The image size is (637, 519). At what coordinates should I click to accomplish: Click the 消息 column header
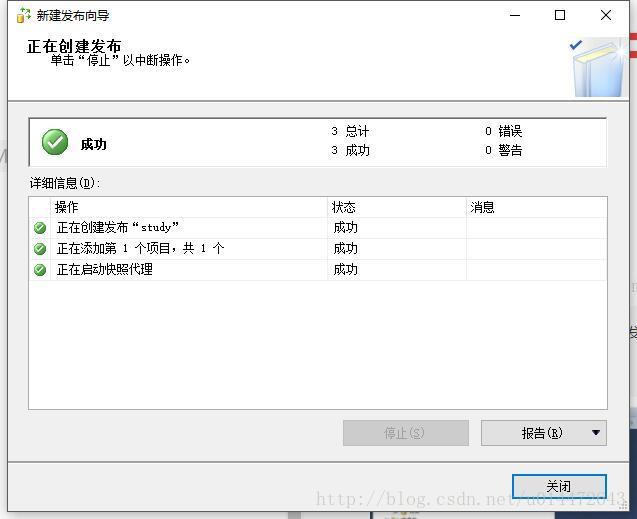536,207
